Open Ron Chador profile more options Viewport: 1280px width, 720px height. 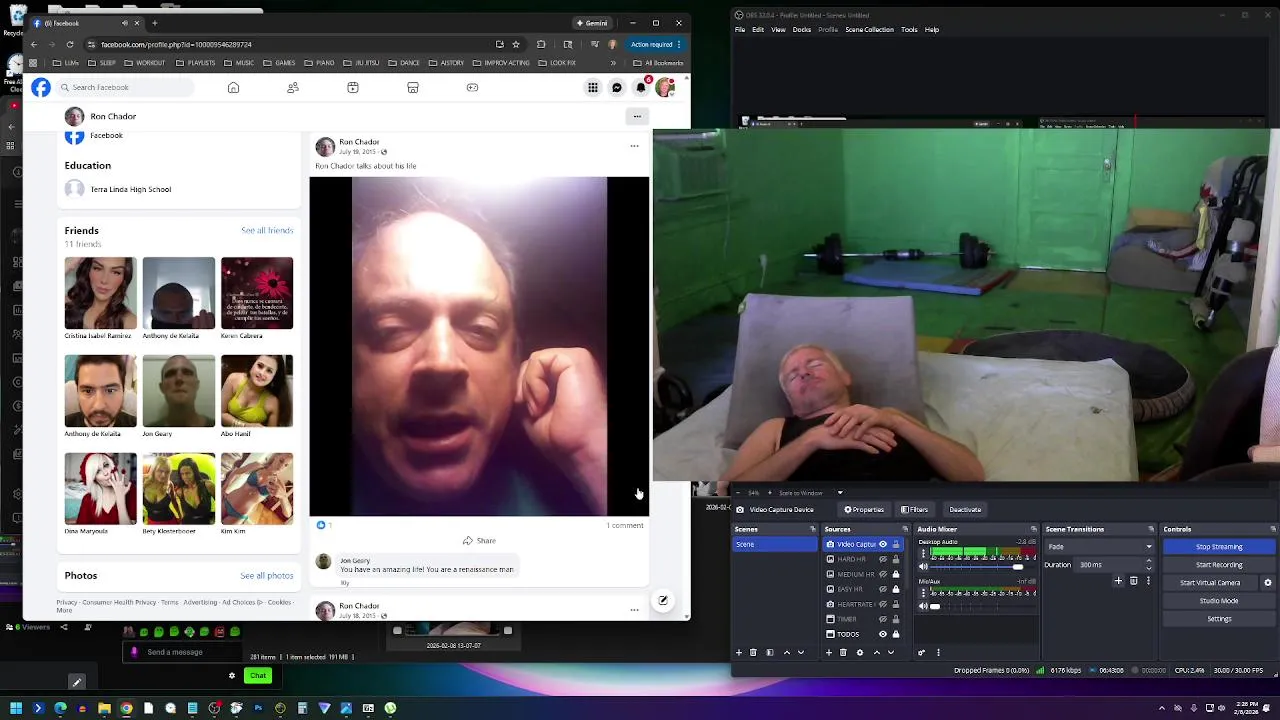pos(637,116)
